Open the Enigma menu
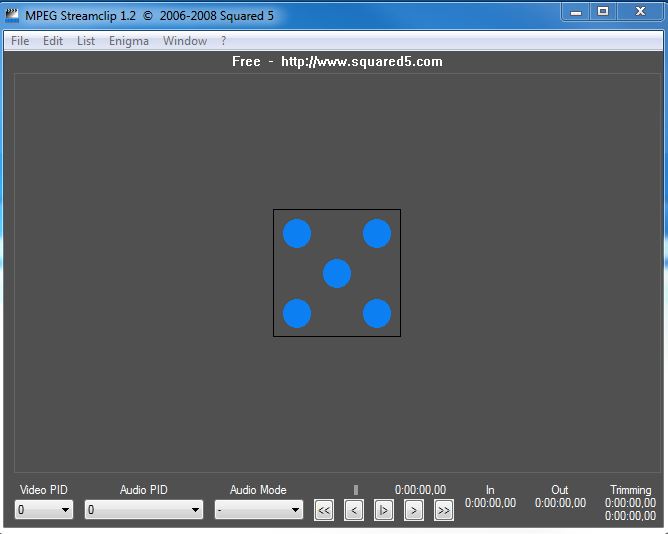Image resolution: width=668 pixels, height=534 pixels. pos(129,41)
